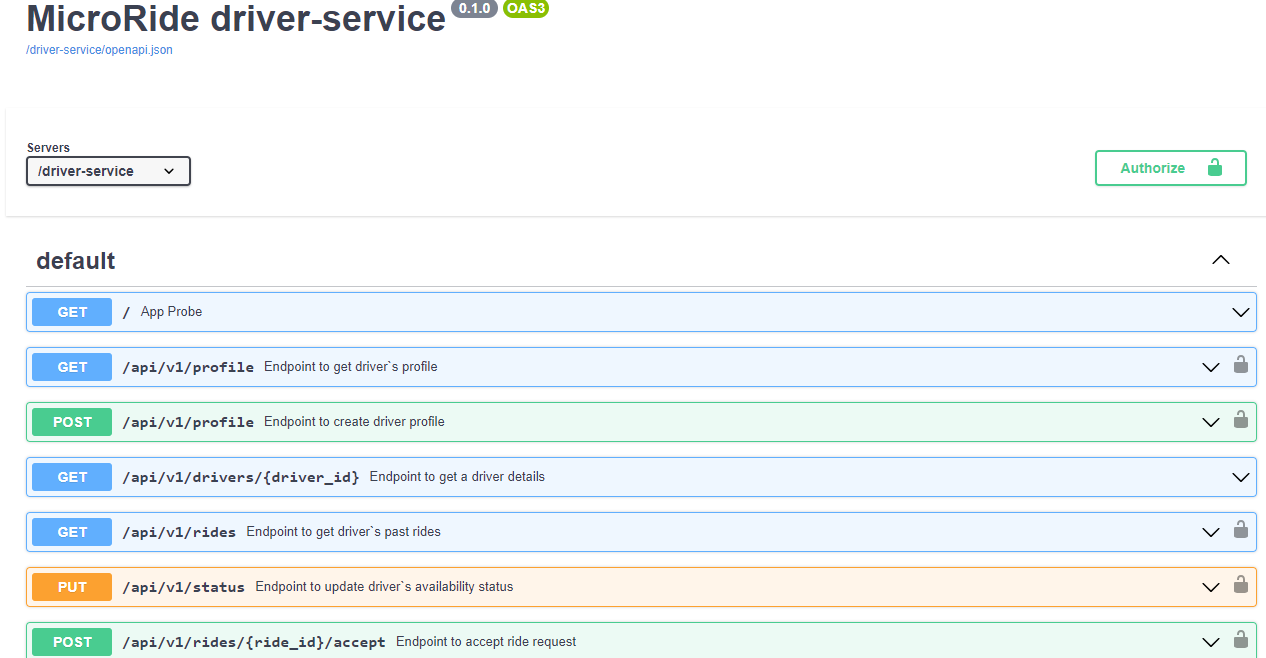1266x658 pixels.
Task: Expand the App Probe endpoint using its chevron
Action: point(1241,312)
